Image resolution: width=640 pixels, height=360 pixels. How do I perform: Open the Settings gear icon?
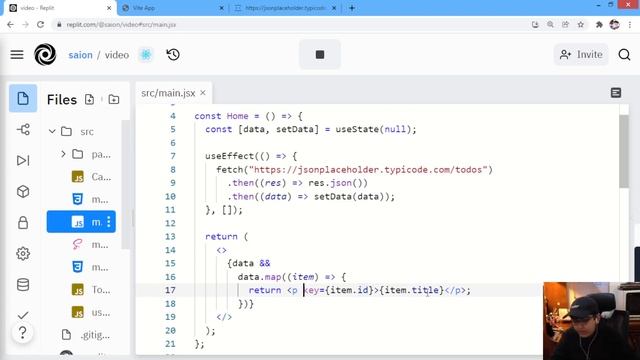(x=23, y=253)
